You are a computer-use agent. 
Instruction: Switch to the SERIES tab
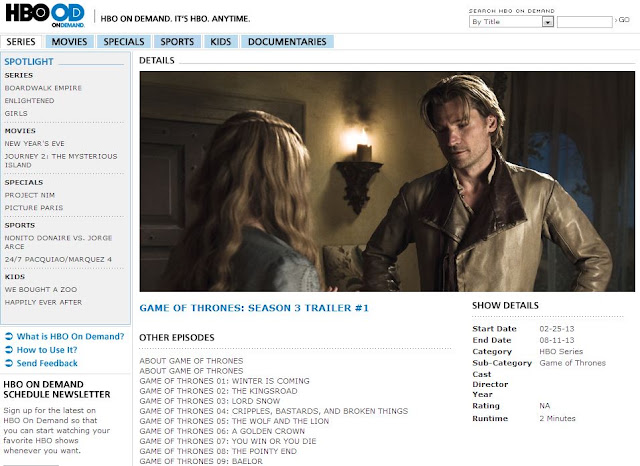[x=20, y=42]
